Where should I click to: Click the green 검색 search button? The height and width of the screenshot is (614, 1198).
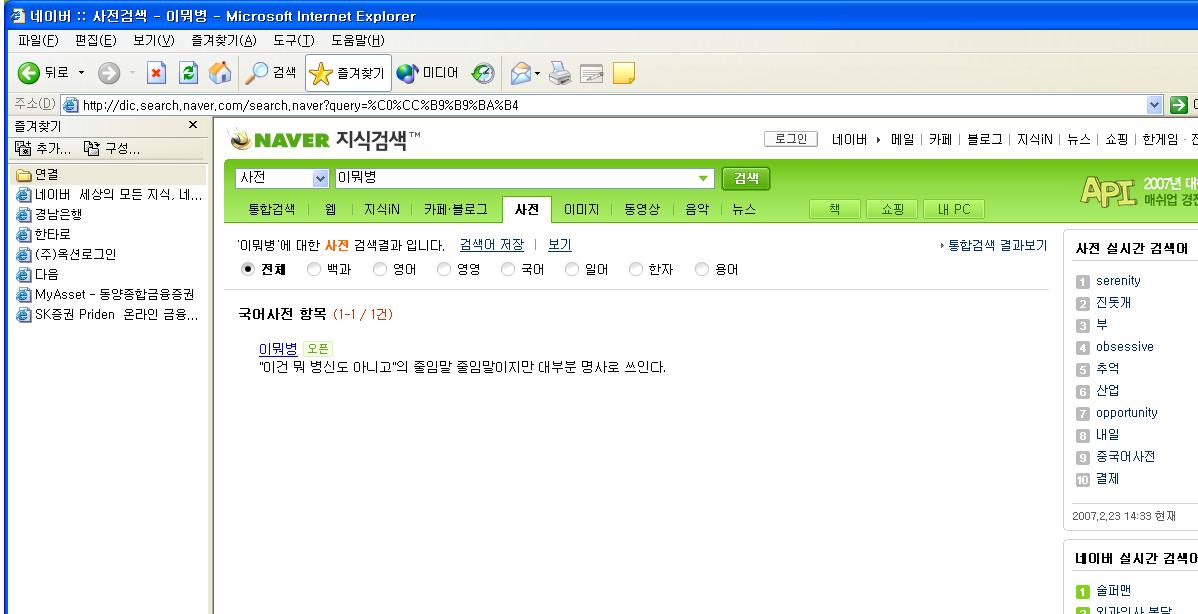pos(746,179)
